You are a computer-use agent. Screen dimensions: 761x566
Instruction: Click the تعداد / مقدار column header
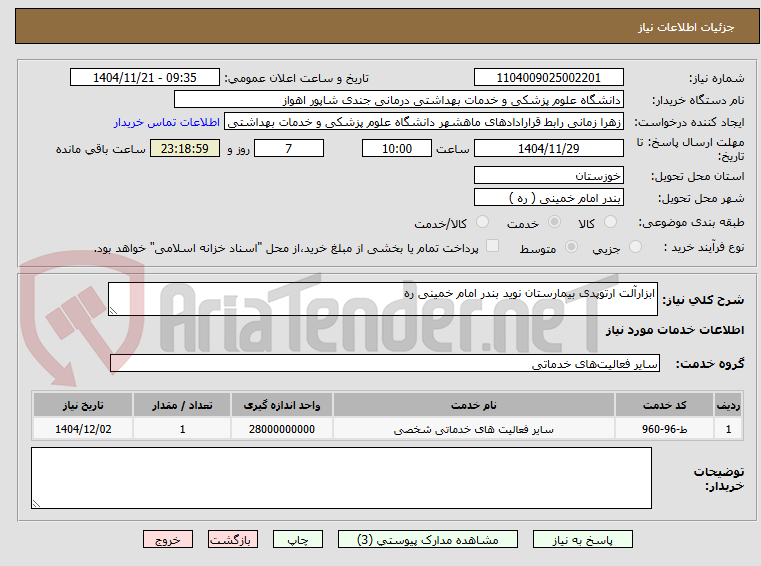pos(182,405)
